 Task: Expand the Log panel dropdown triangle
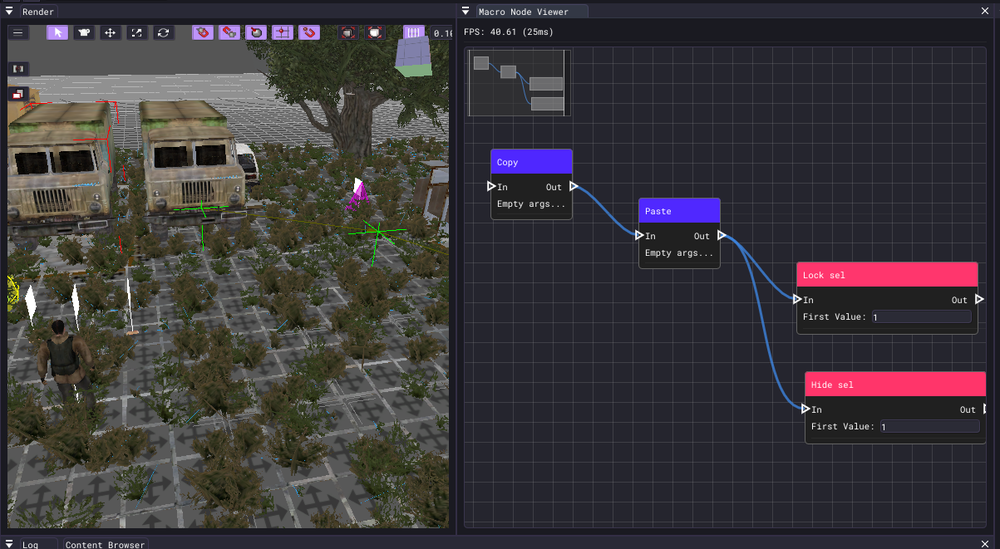coord(10,544)
